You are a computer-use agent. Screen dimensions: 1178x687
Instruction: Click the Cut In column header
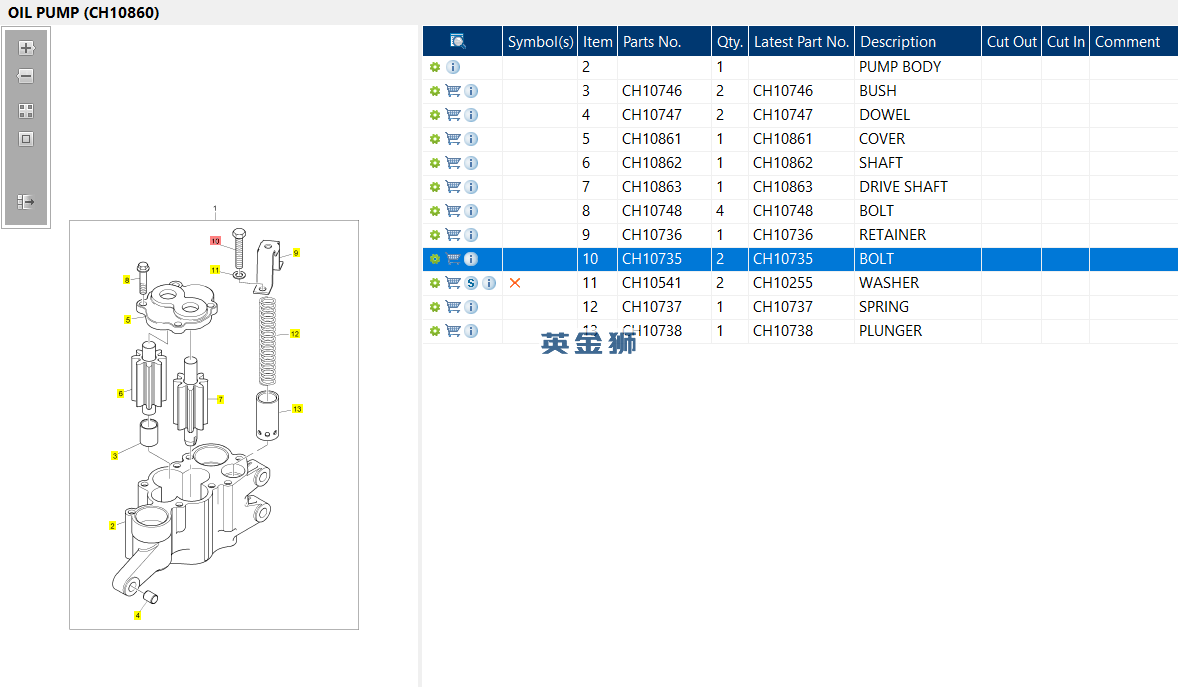click(x=1065, y=41)
